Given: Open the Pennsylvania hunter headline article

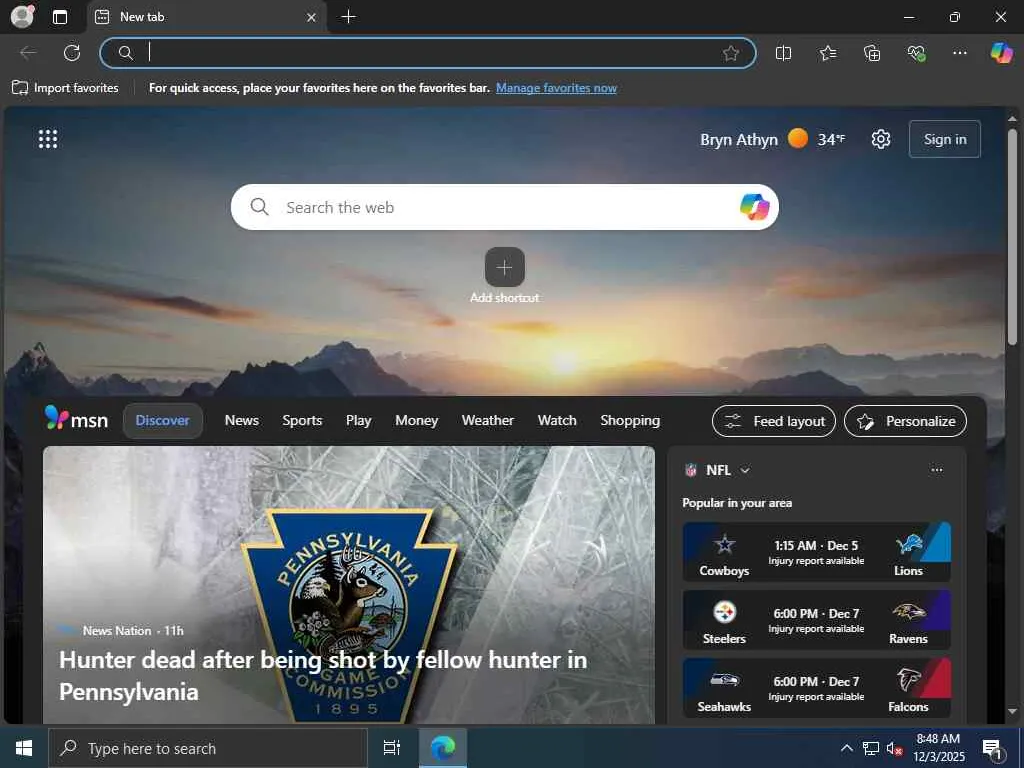Looking at the screenshot, I should point(323,675).
